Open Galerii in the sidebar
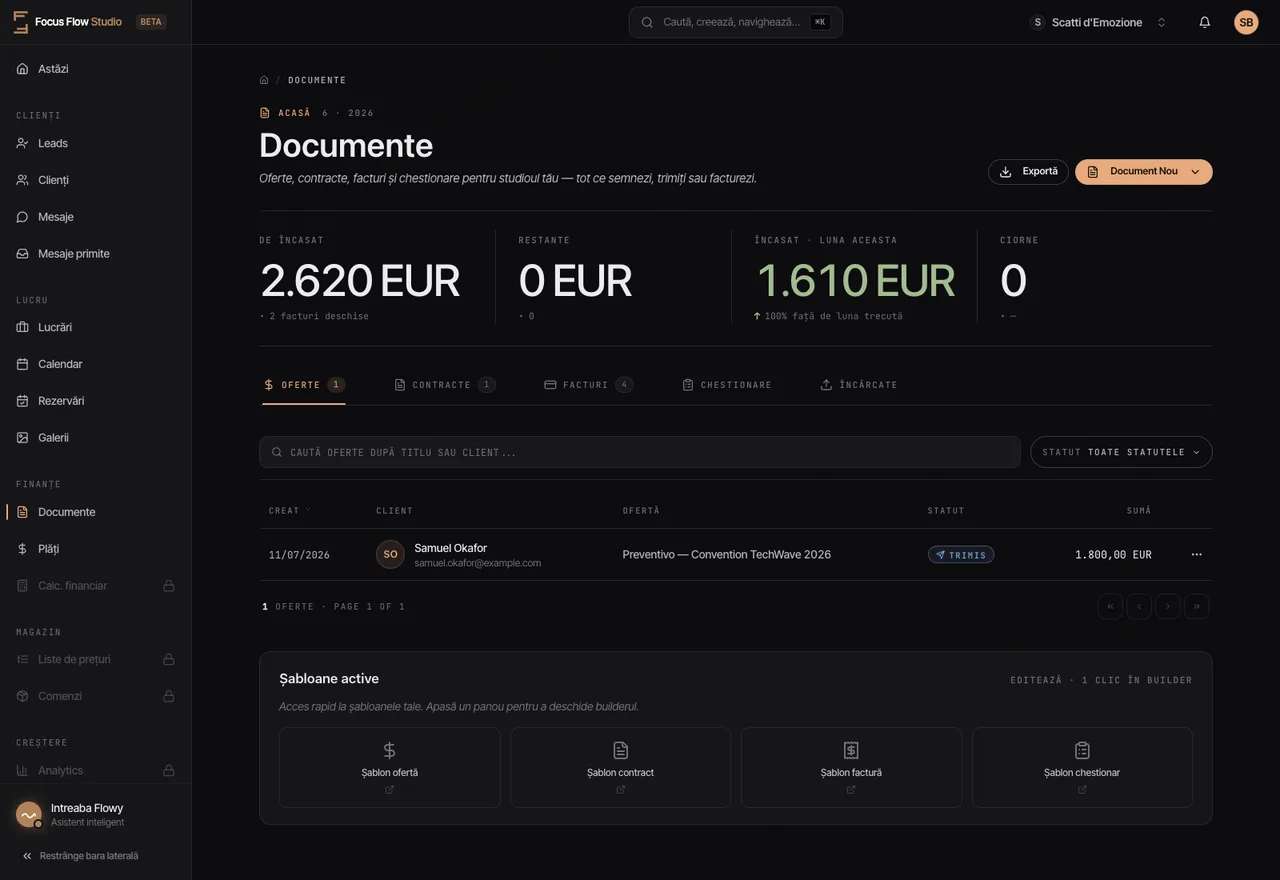The image size is (1280, 880). tap(95, 438)
